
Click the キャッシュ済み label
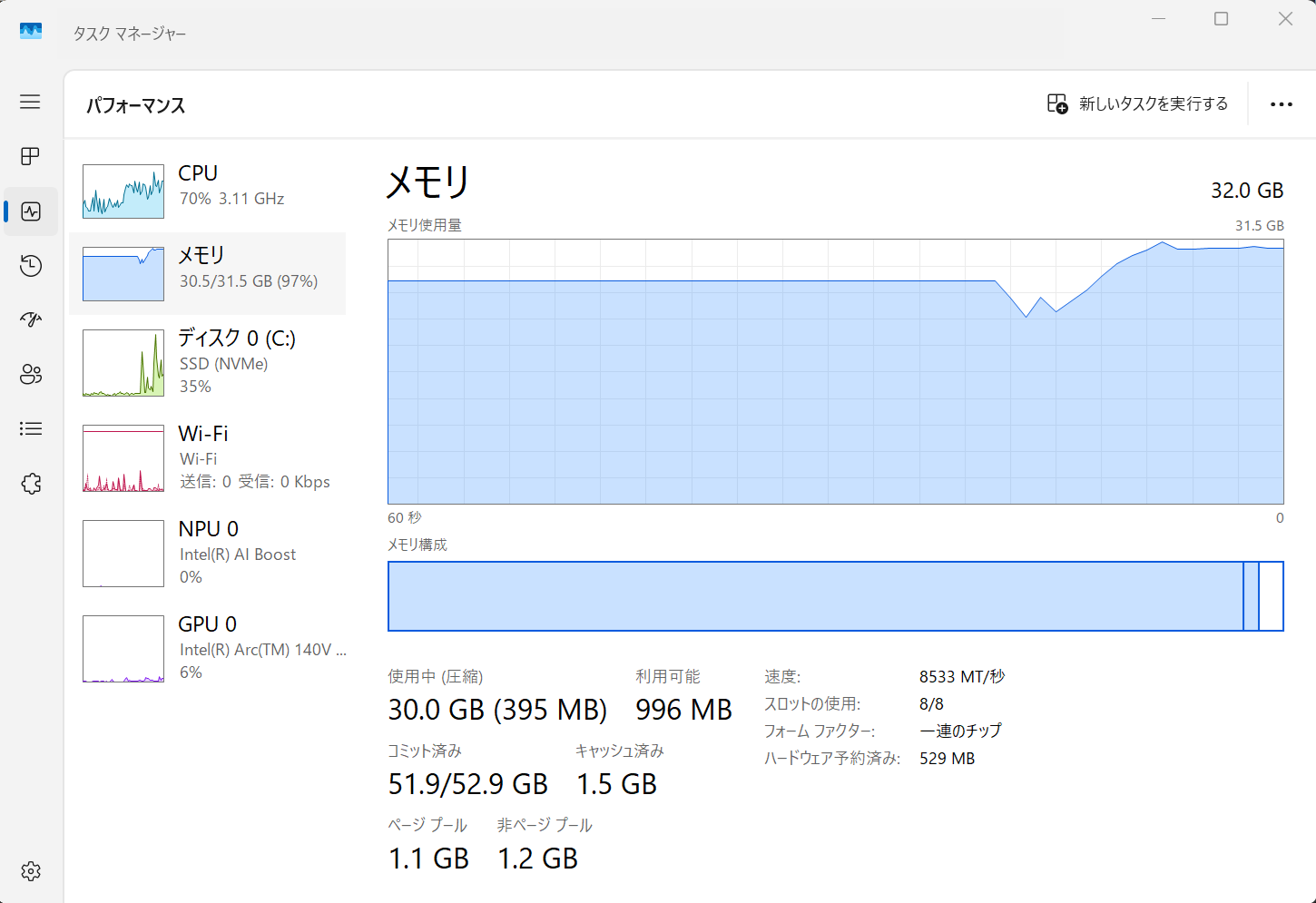[x=620, y=751]
